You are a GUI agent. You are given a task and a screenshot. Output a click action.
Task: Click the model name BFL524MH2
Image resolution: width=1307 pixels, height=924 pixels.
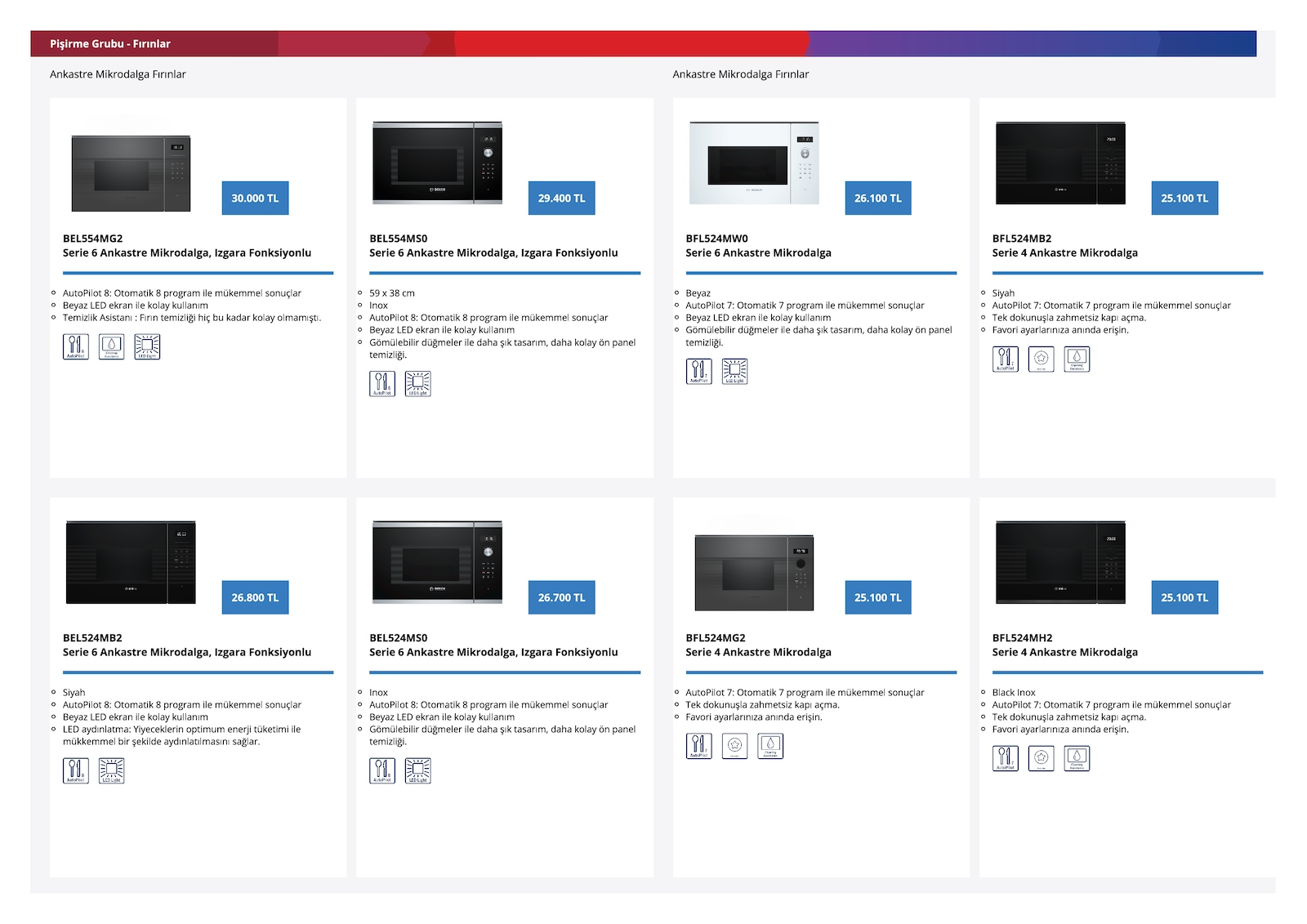click(1022, 638)
